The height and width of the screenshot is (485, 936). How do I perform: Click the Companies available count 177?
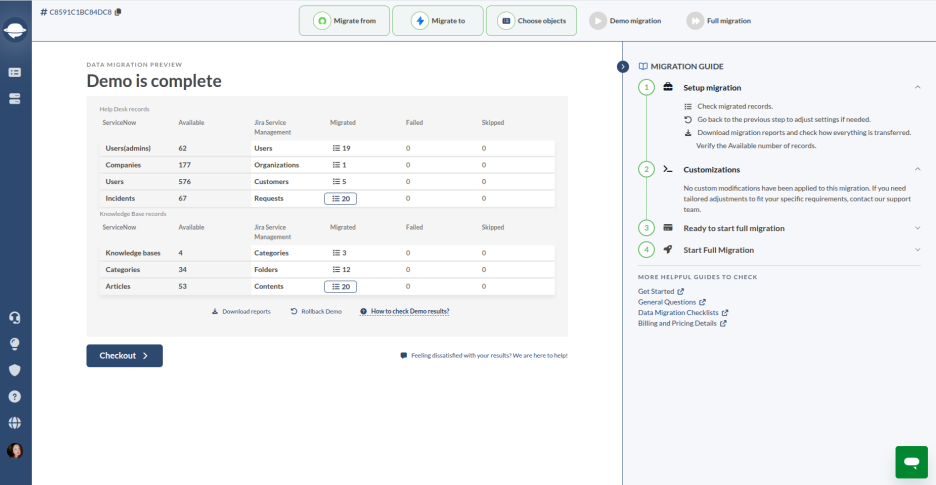pos(184,165)
